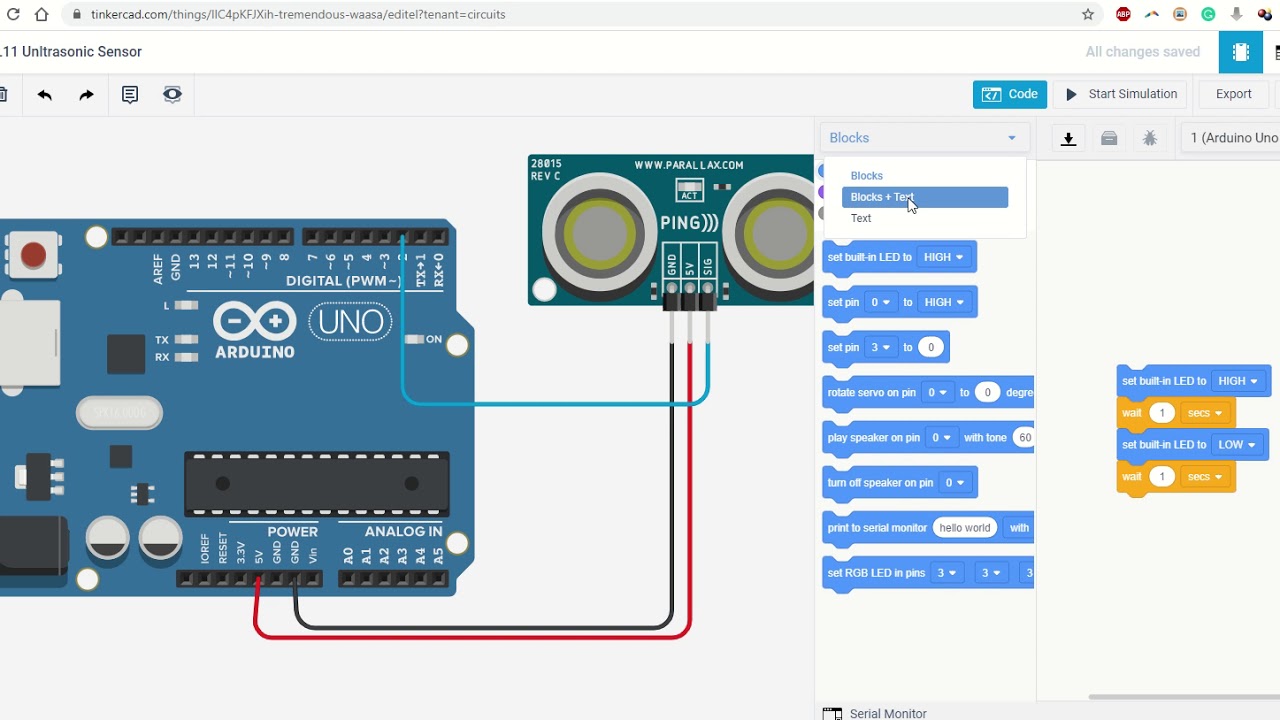Reload the browser page
1280x720 pixels.
[14, 14]
